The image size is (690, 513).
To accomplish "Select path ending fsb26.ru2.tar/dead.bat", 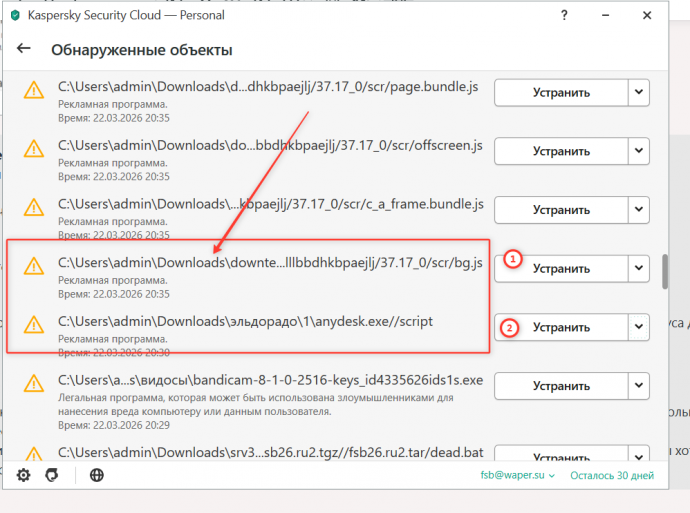I will coord(271,453).
